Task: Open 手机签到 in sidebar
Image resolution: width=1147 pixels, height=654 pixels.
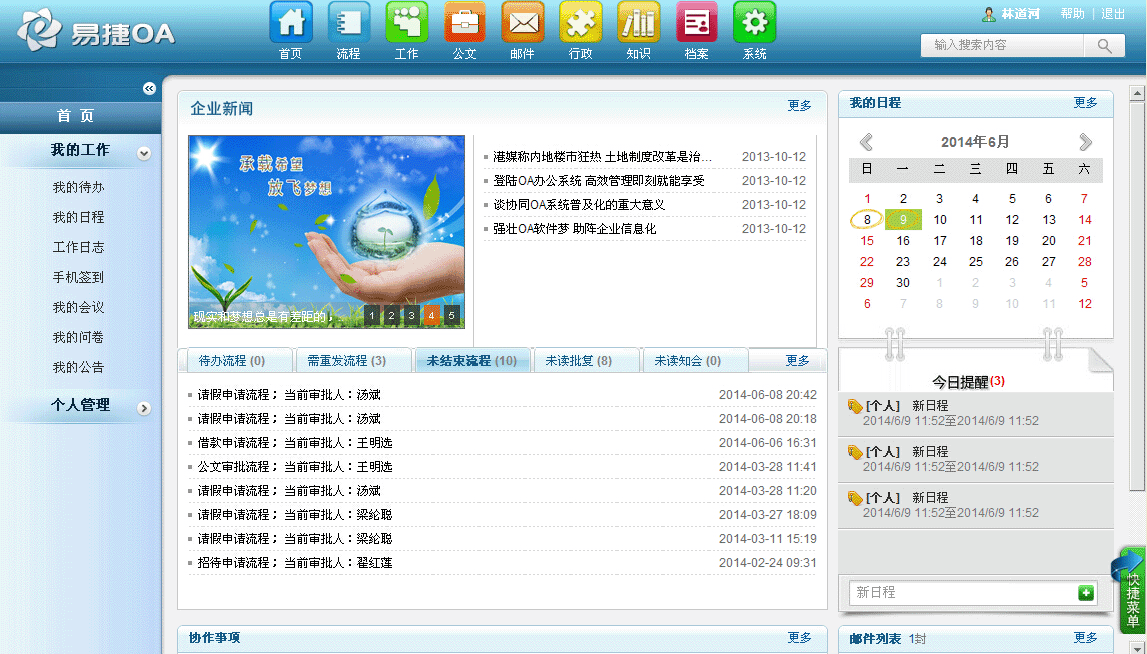Action: [x=78, y=277]
